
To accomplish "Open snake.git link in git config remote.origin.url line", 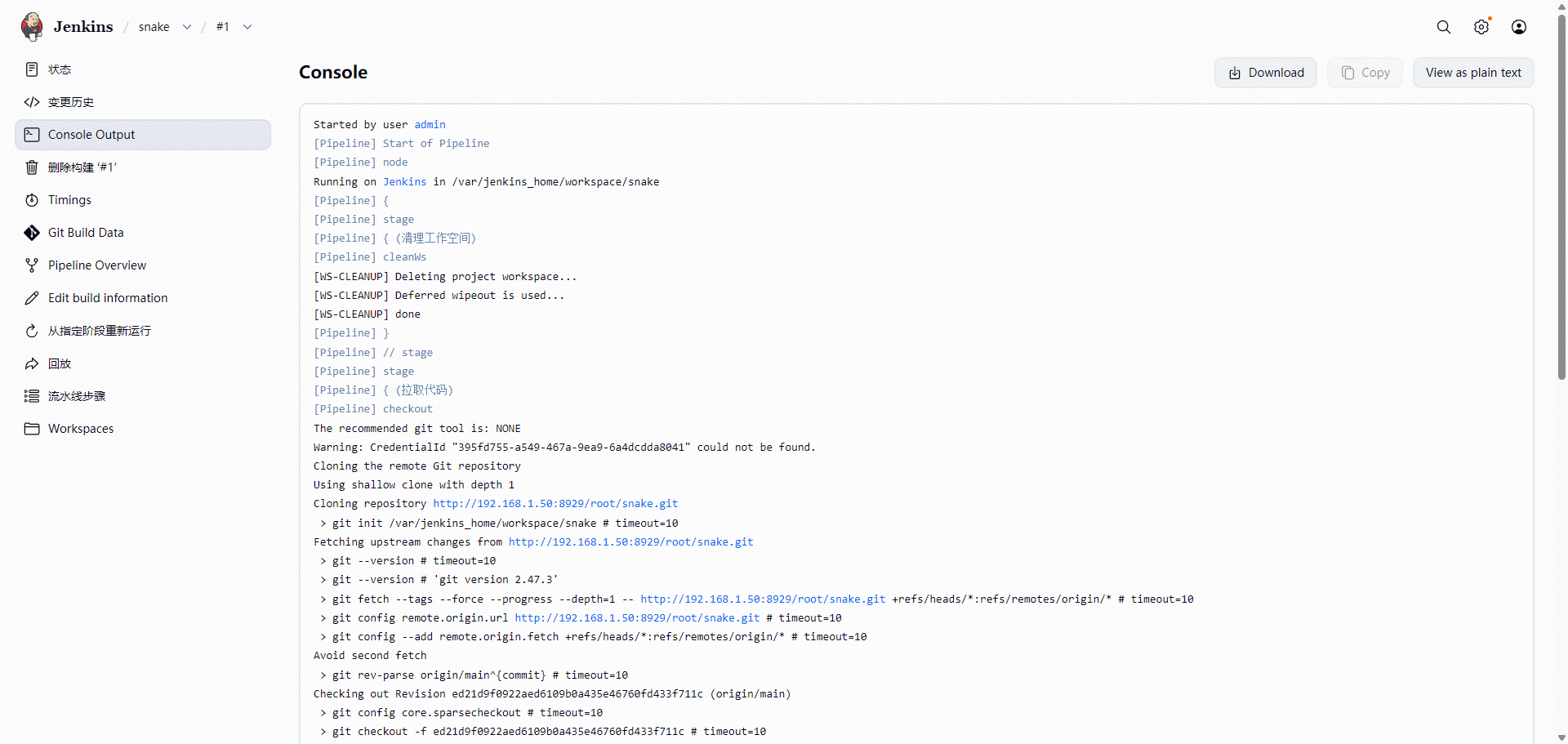I will [637, 618].
